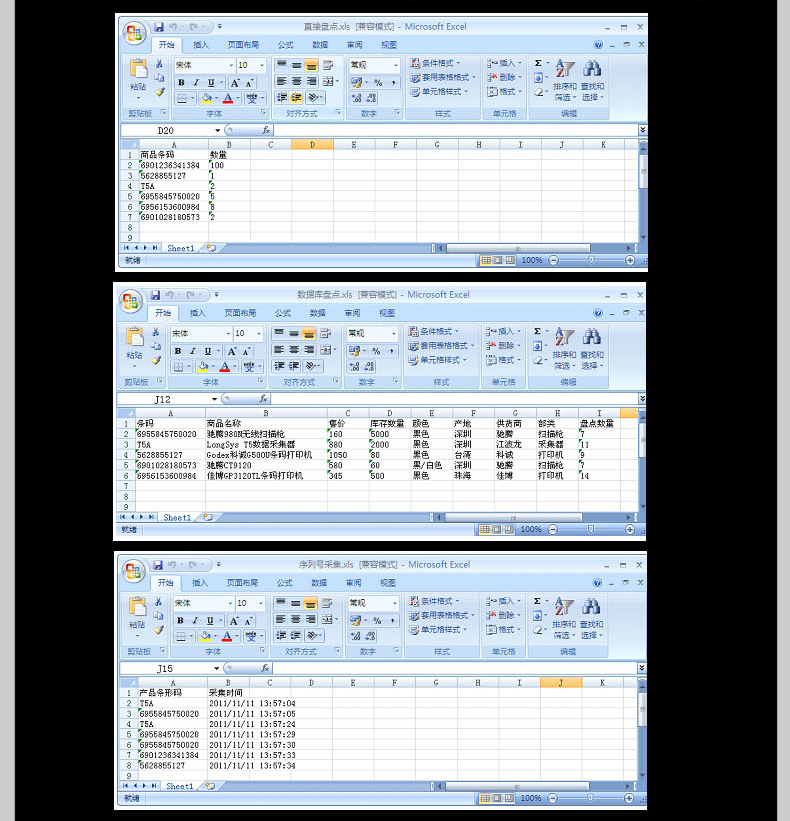
Task: Expand formula bar in 序列号采集.xls window
Action: tap(642, 668)
